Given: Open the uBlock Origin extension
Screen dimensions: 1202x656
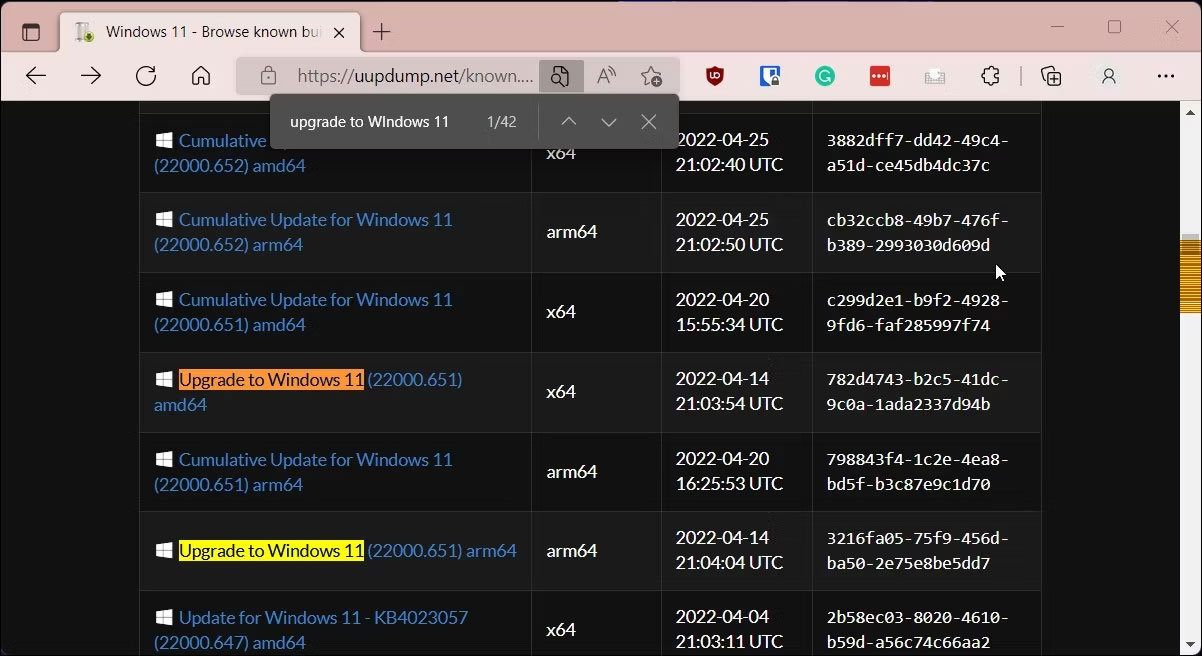Looking at the screenshot, I should pos(714,75).
